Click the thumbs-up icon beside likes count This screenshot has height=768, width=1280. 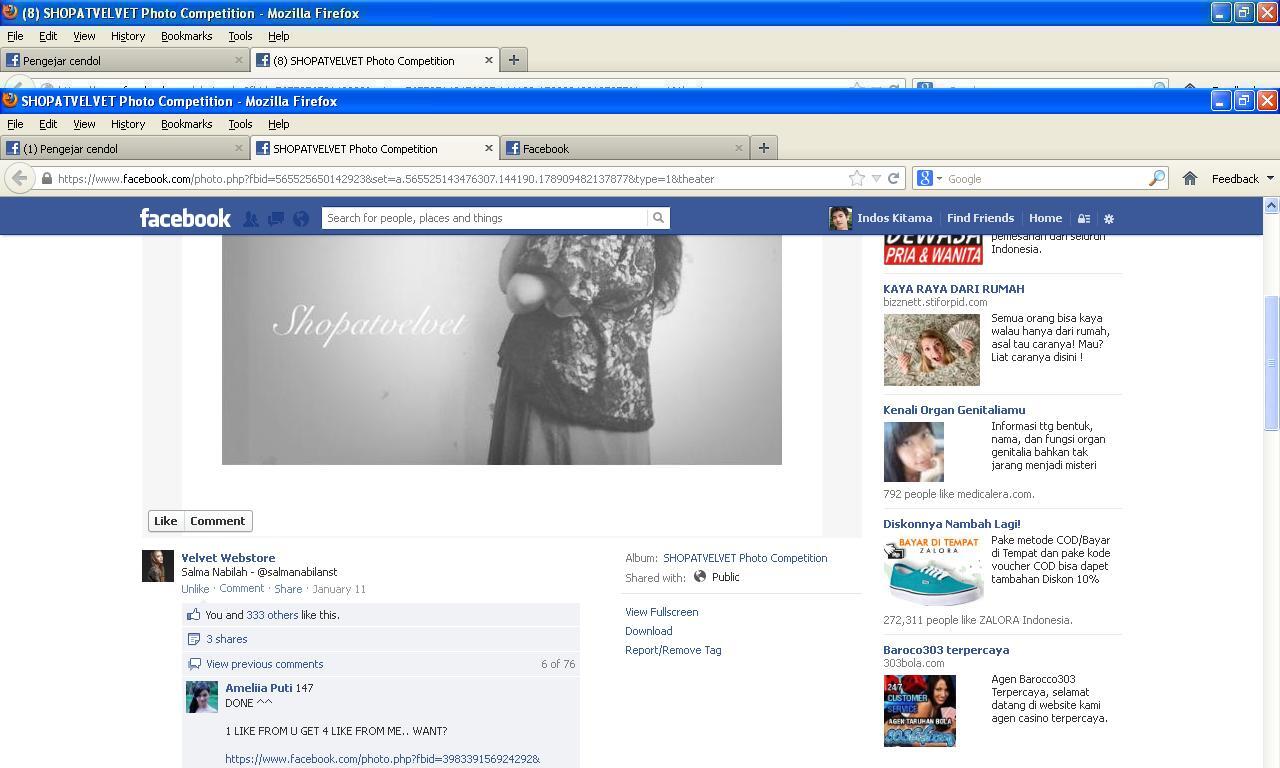194,615
